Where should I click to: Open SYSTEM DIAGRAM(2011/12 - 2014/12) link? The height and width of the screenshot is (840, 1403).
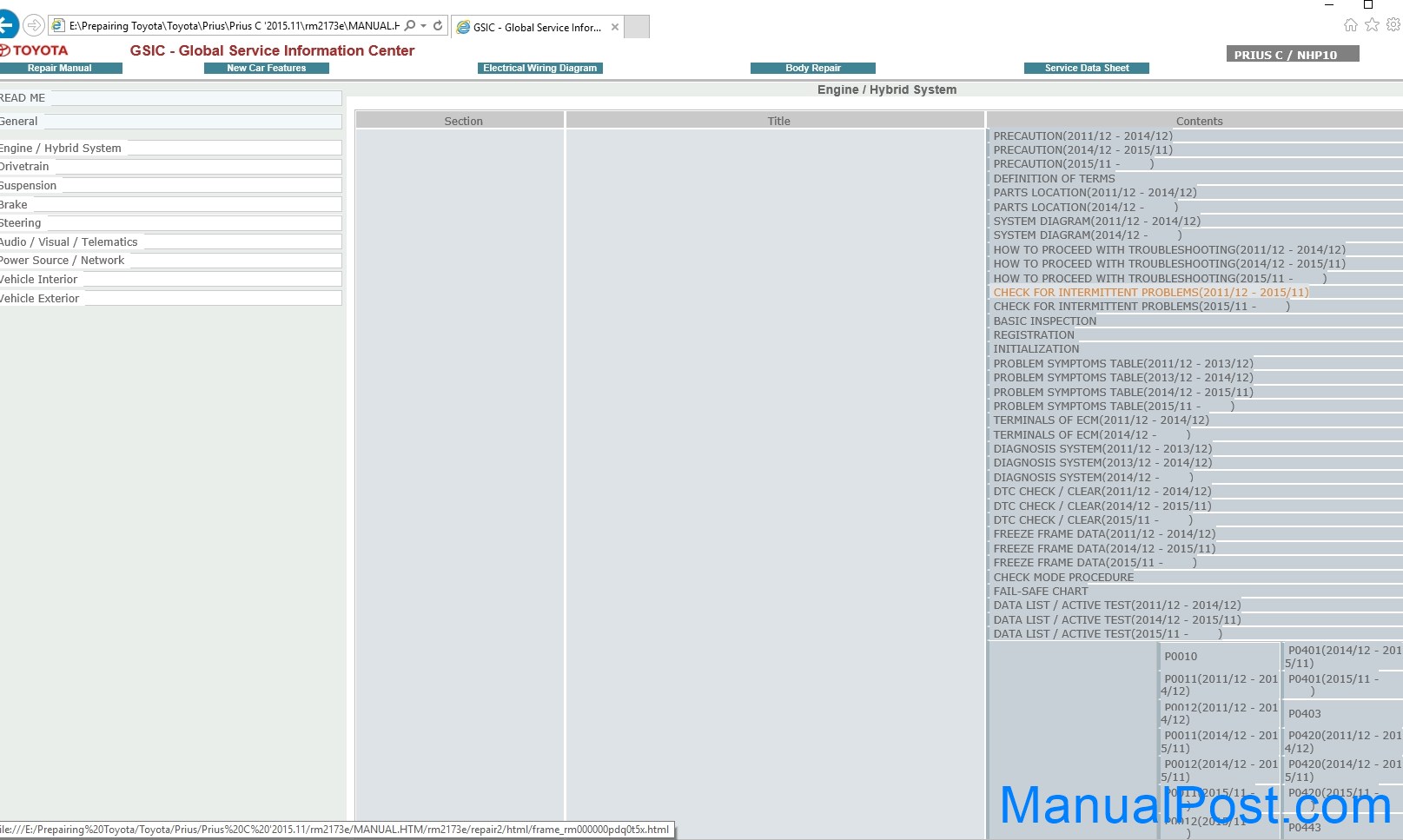click(x=1096, y=222)
